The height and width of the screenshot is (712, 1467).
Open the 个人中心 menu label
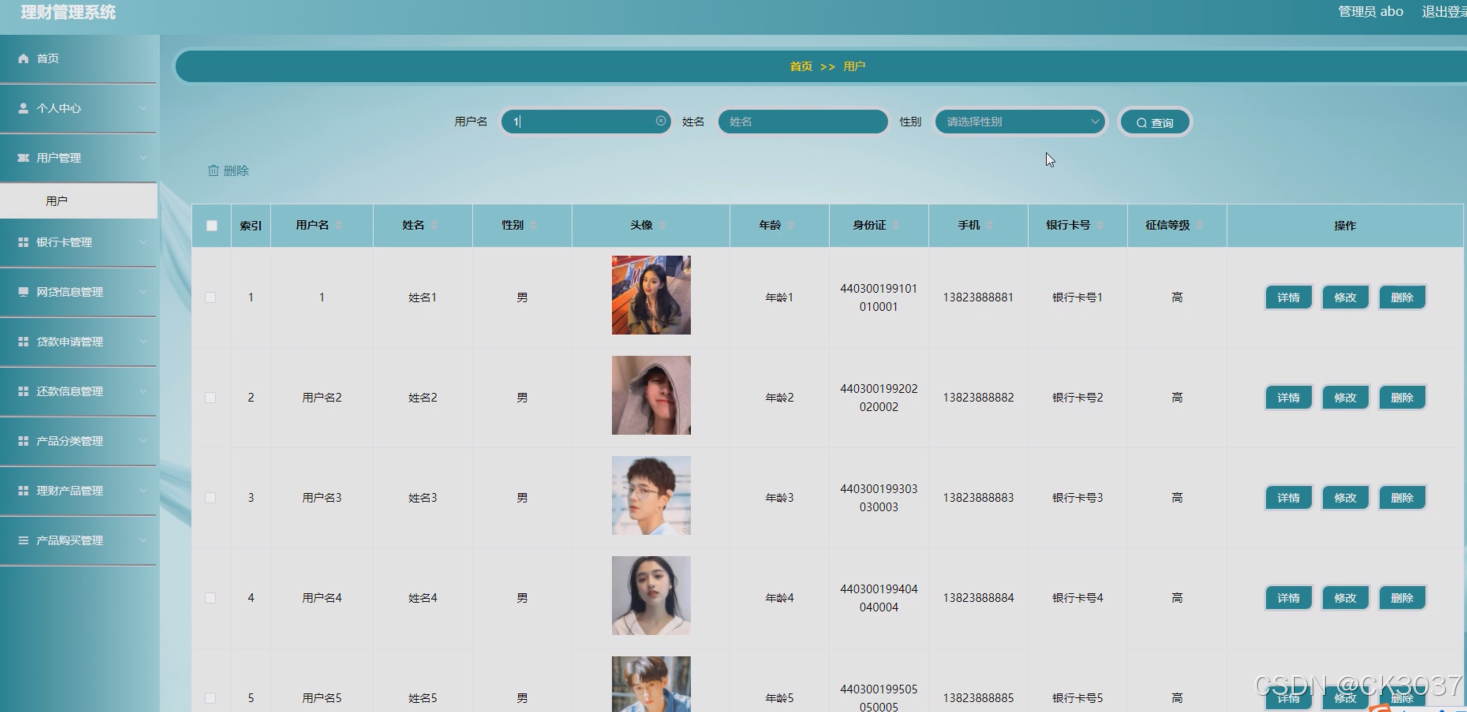click(59, 108)
